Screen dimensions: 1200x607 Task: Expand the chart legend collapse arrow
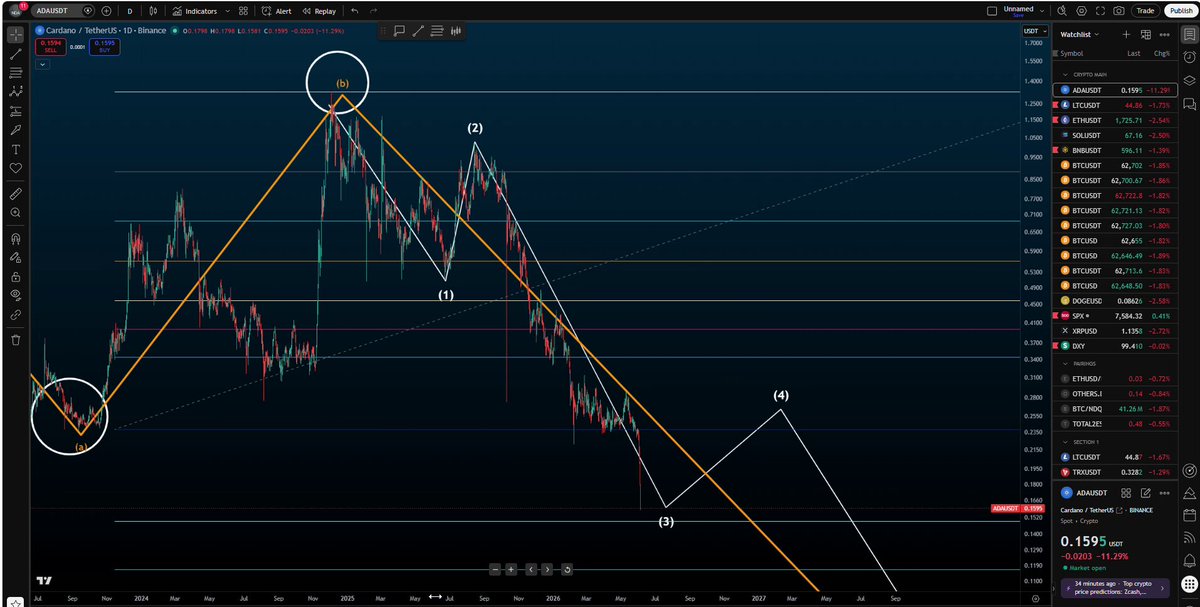pos(42,64)
